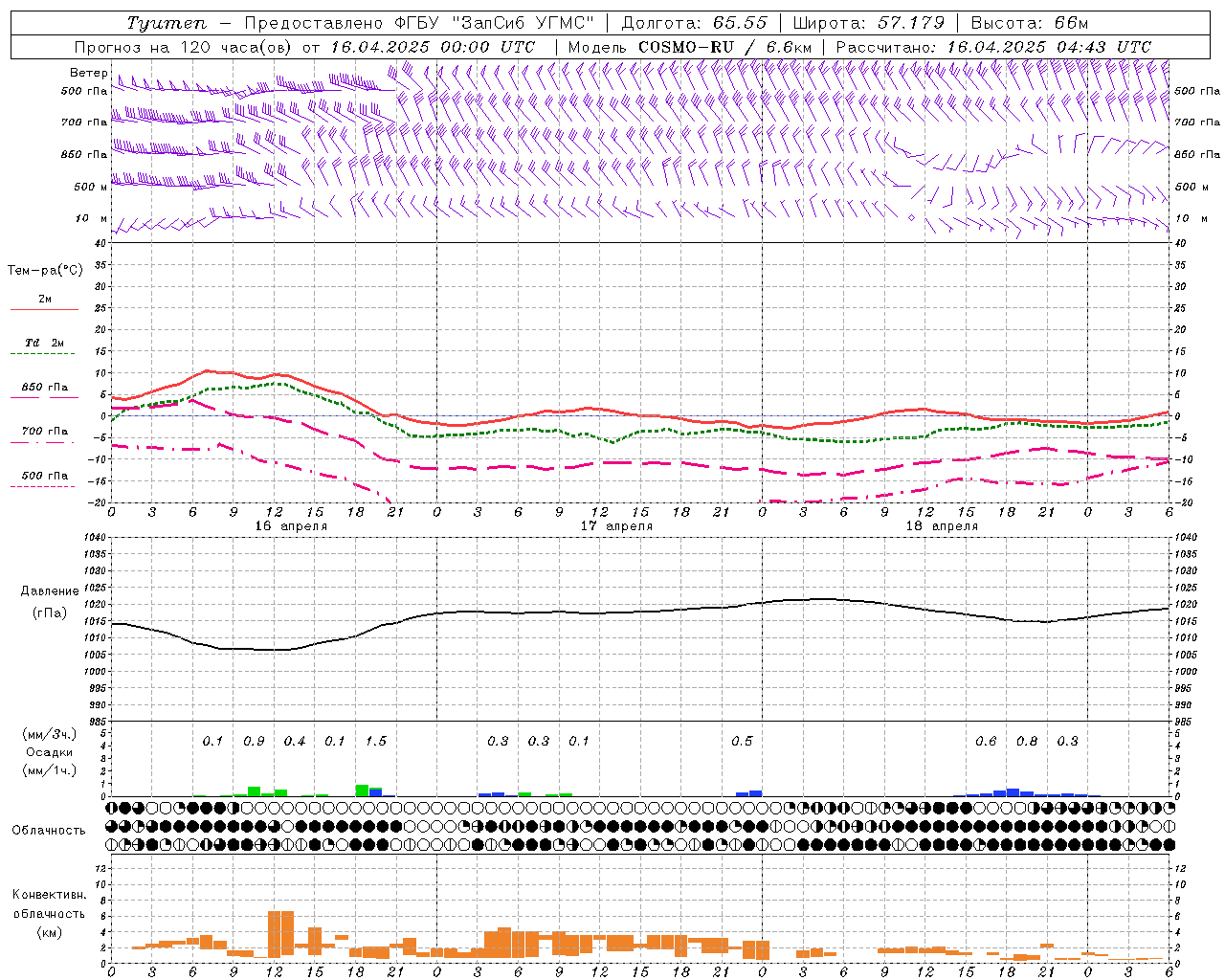Click the '16 апреля' date label
This screenshot has height=980, width=1225.
(291, 526)
